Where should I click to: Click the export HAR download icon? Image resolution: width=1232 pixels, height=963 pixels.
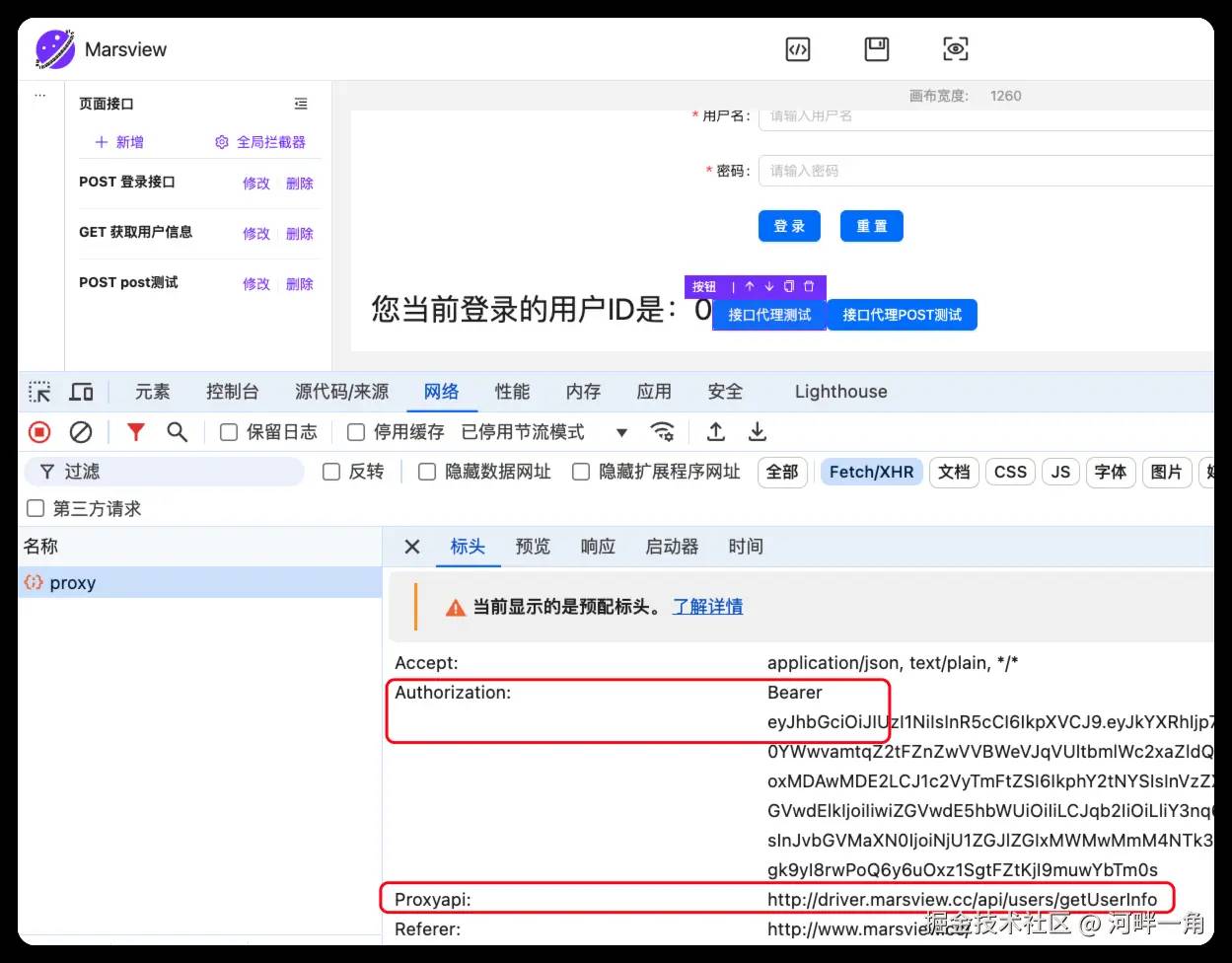click(757, 432)
